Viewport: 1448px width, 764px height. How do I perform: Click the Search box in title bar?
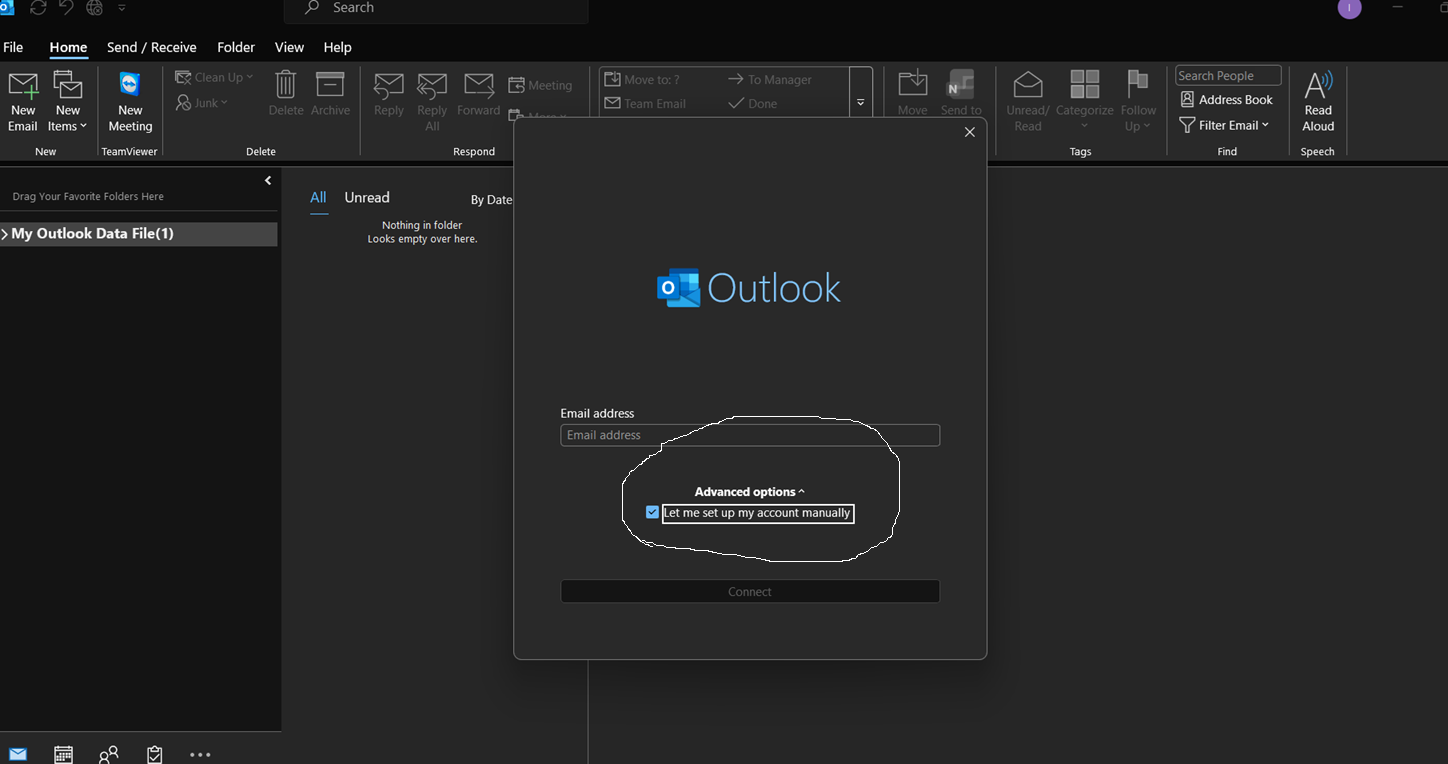point(436,9)
